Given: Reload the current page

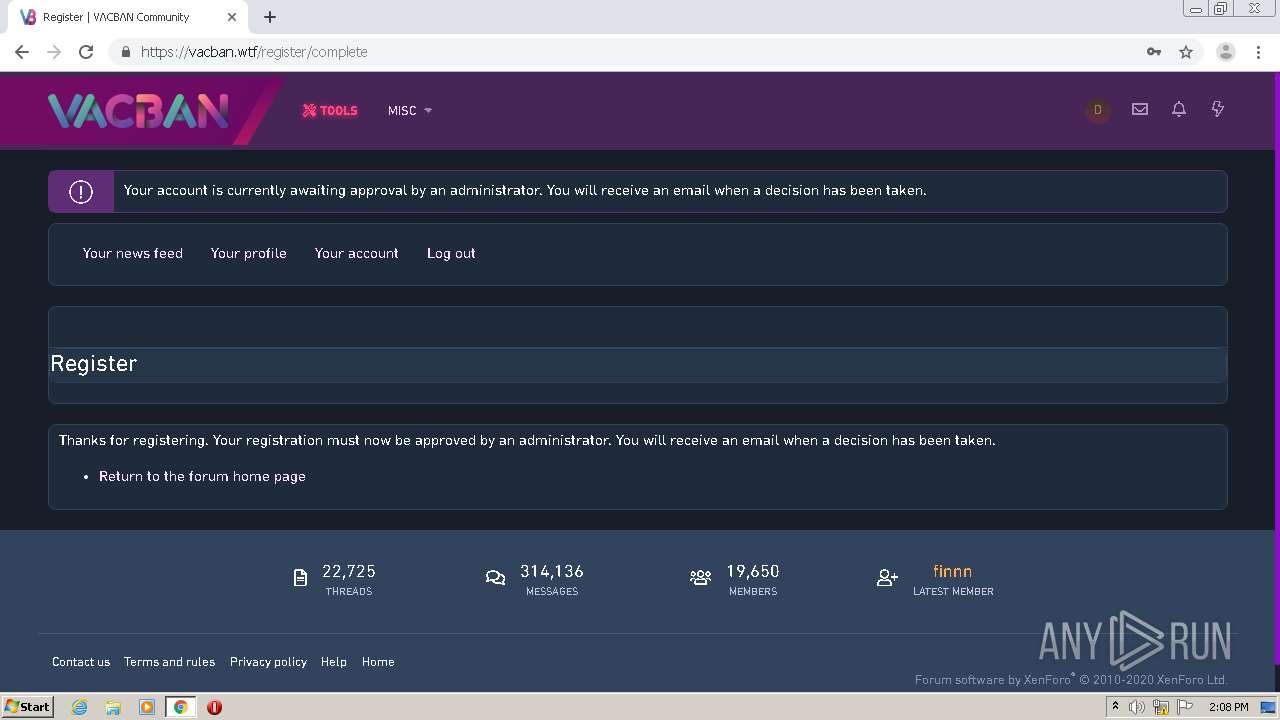Looking at the screenshot, I should coord(86,52).
